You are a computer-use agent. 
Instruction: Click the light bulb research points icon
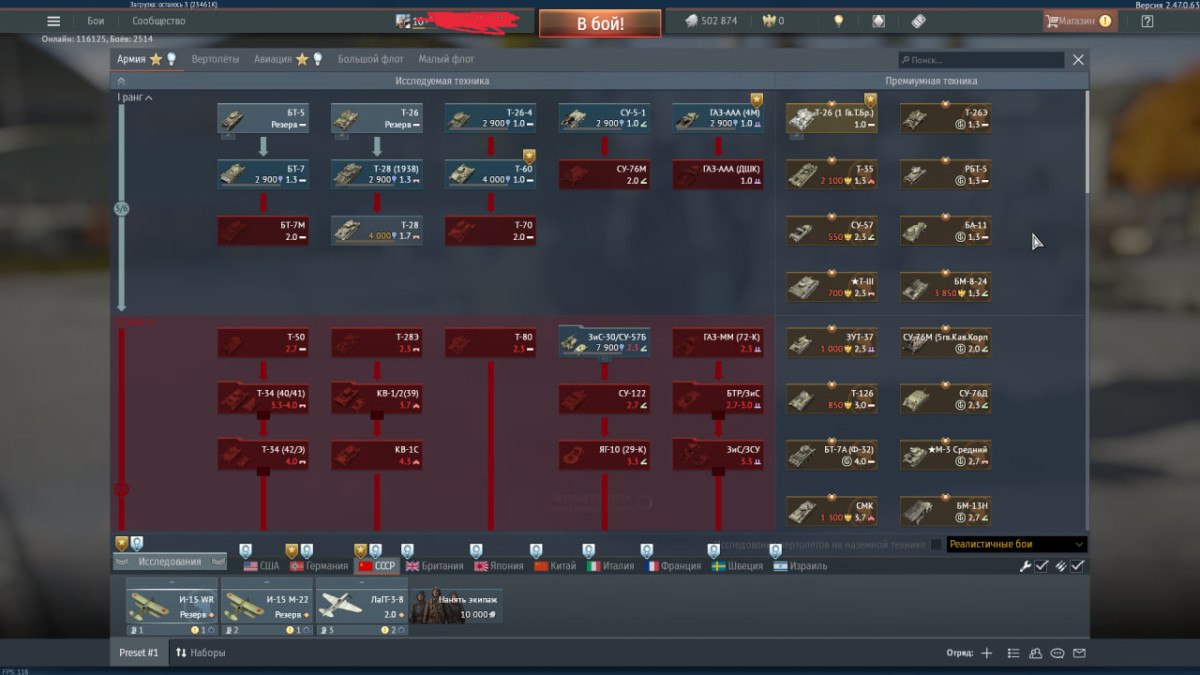click(838, 21)
